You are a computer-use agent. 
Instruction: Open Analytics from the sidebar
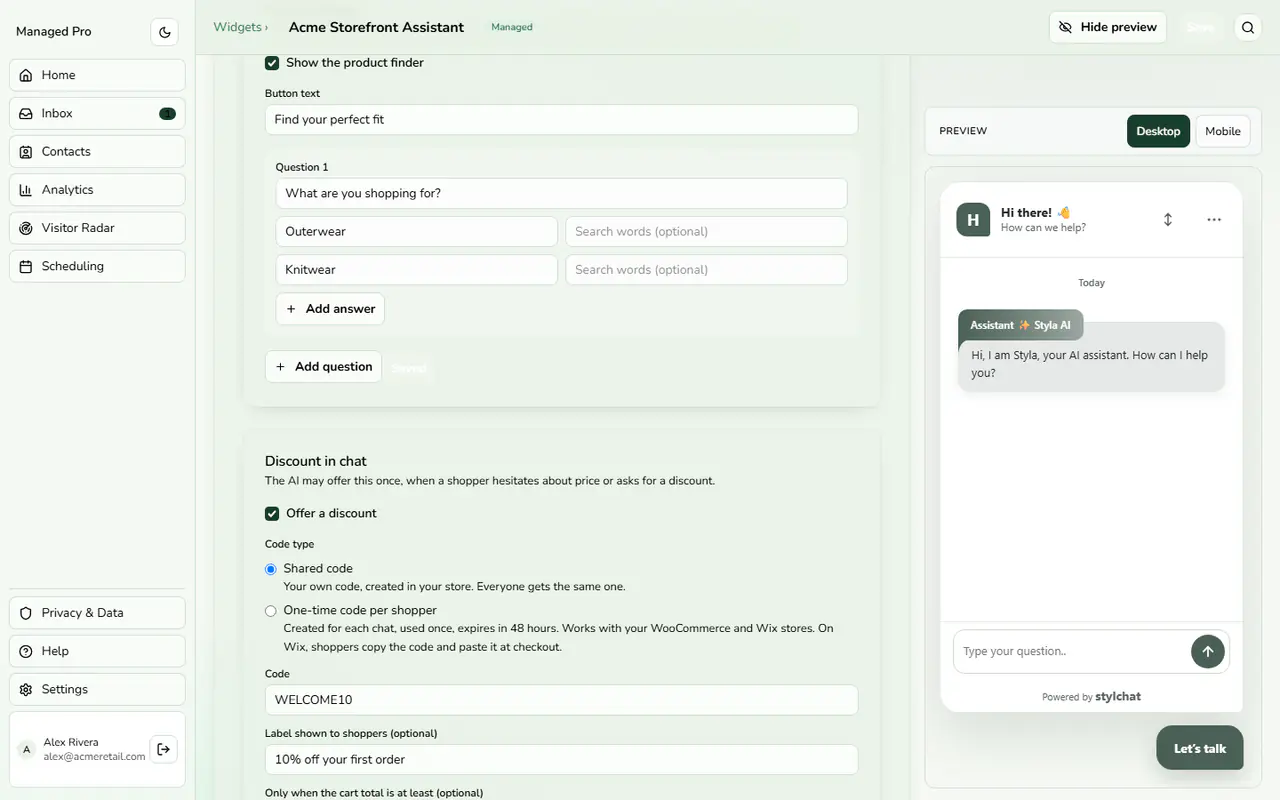[97, 190]
